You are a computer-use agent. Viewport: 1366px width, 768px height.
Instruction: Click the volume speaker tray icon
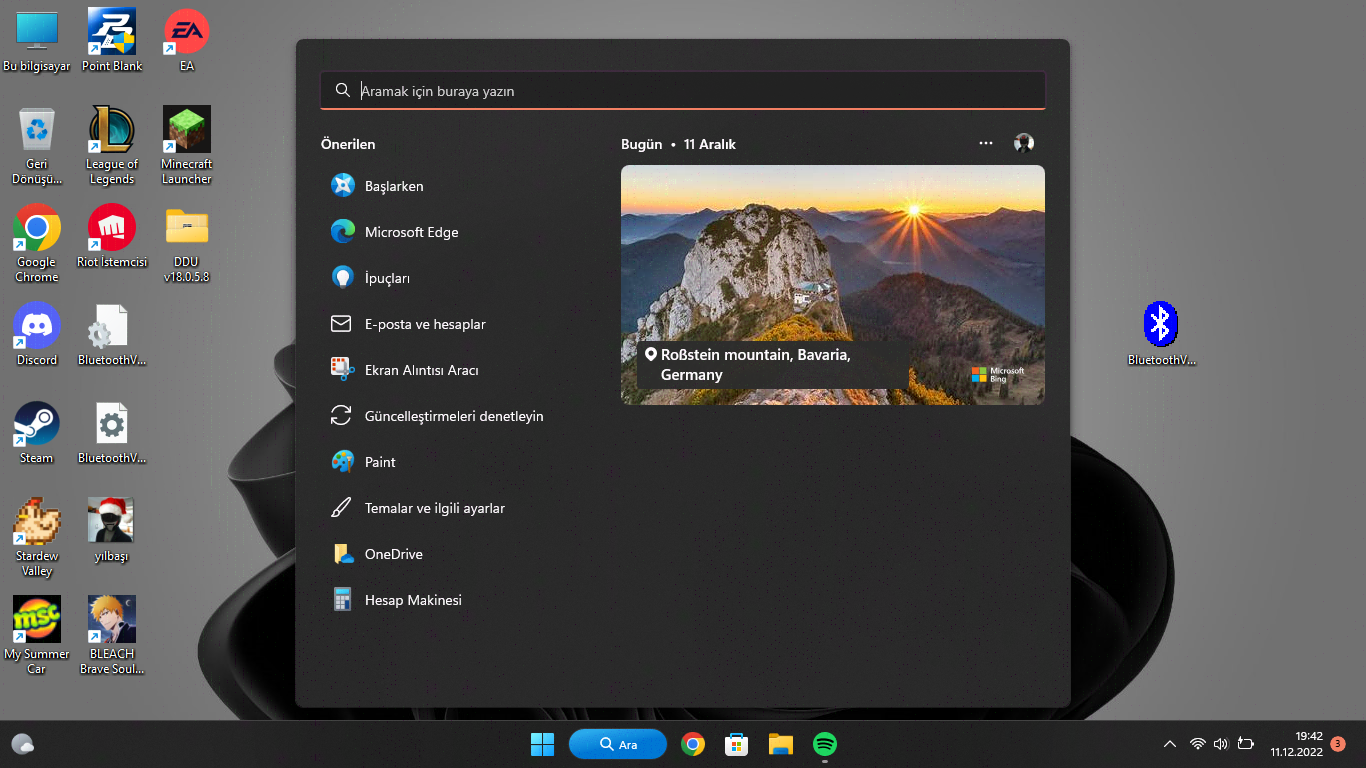point(1220,744)
